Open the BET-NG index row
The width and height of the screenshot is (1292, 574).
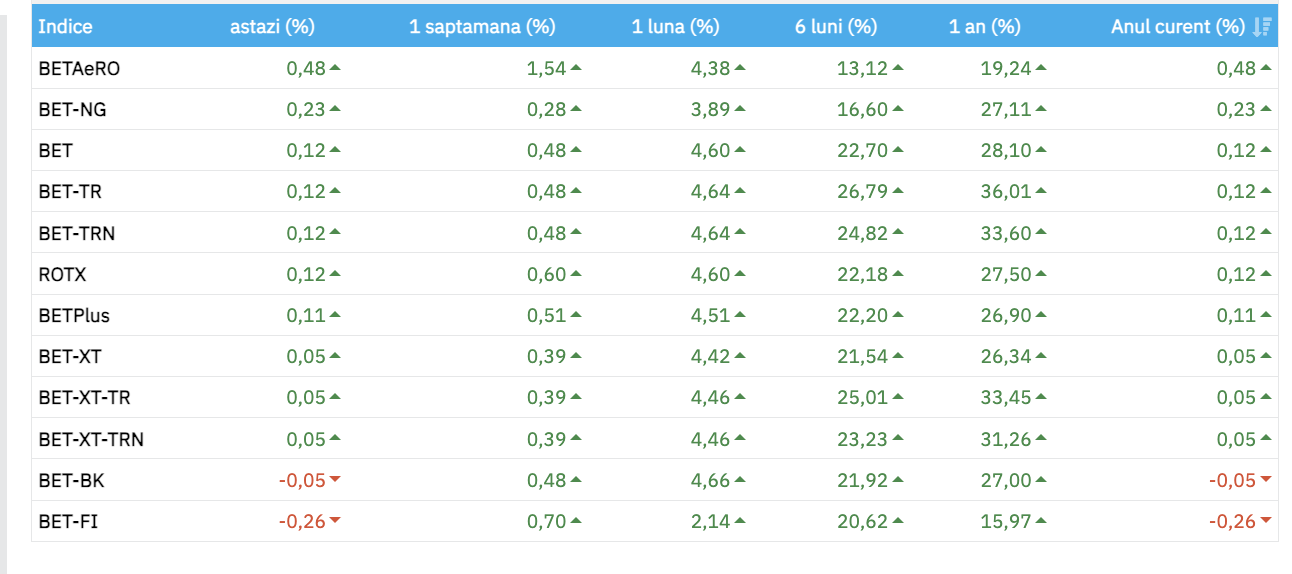pos(655,109)
